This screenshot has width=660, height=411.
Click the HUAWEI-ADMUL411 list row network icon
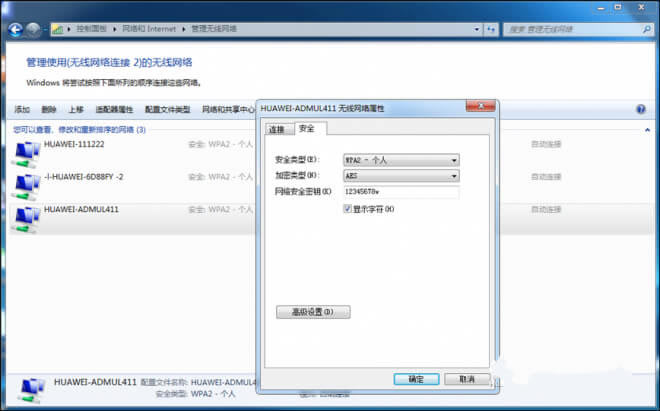click(x=26, y=220)
